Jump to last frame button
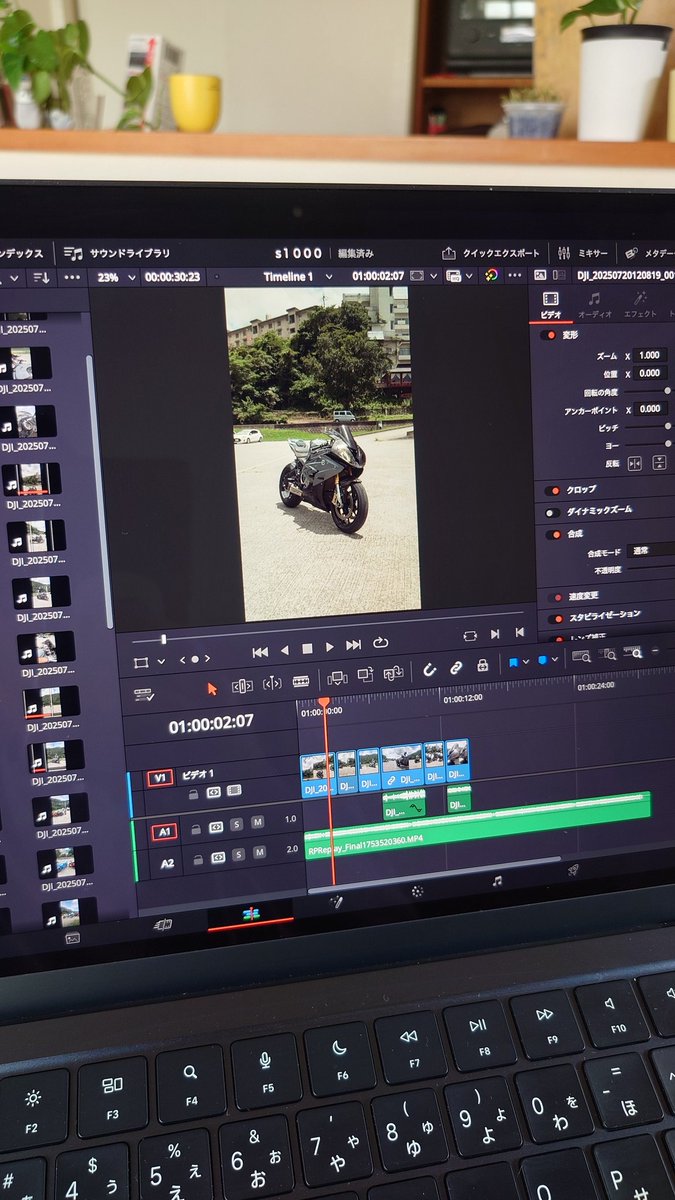This screenshot has width=675, height=1200. (353, 645)
